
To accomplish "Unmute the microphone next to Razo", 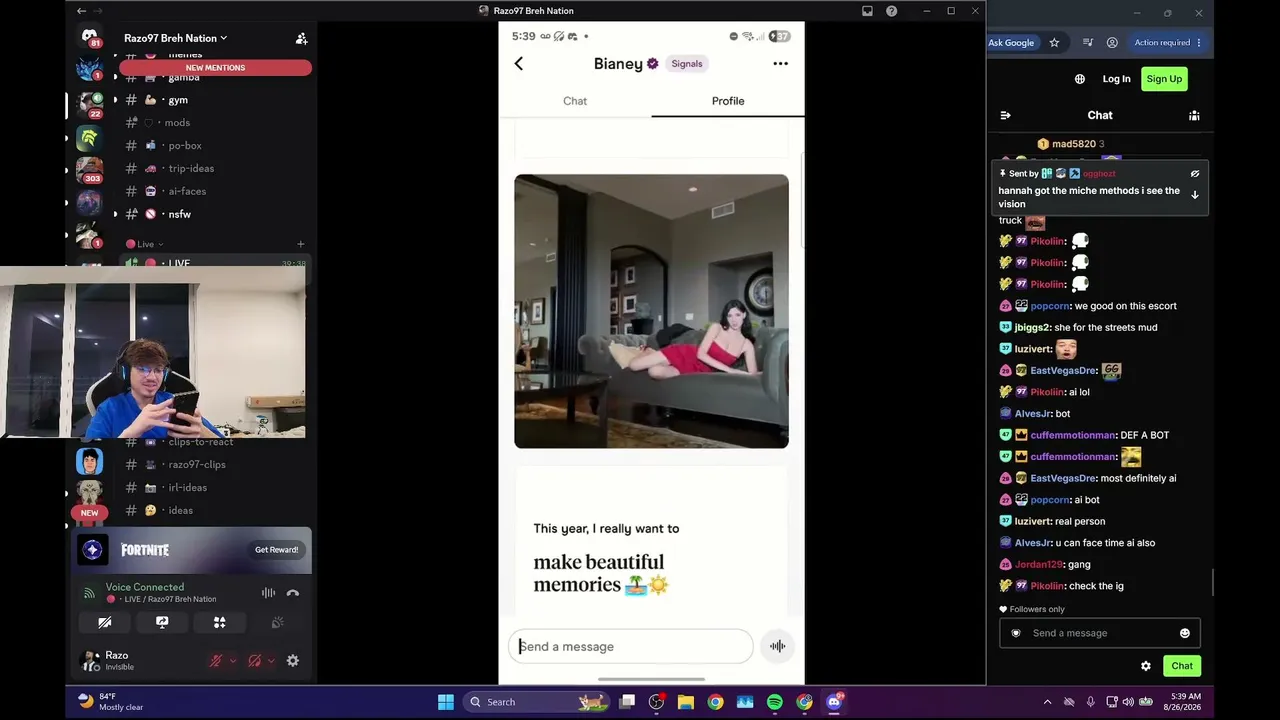I will pyautogui.click(x=215, y=661).
